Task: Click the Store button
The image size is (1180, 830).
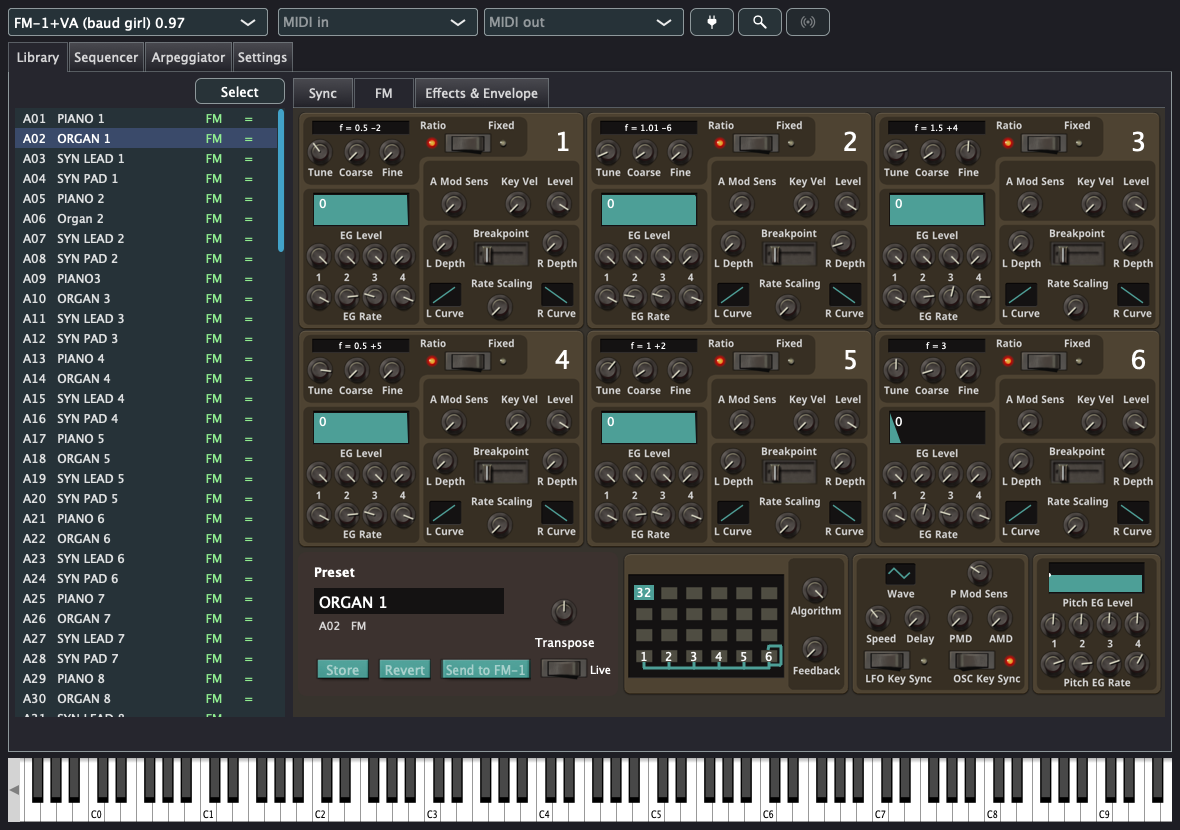Action: point(342,670)
